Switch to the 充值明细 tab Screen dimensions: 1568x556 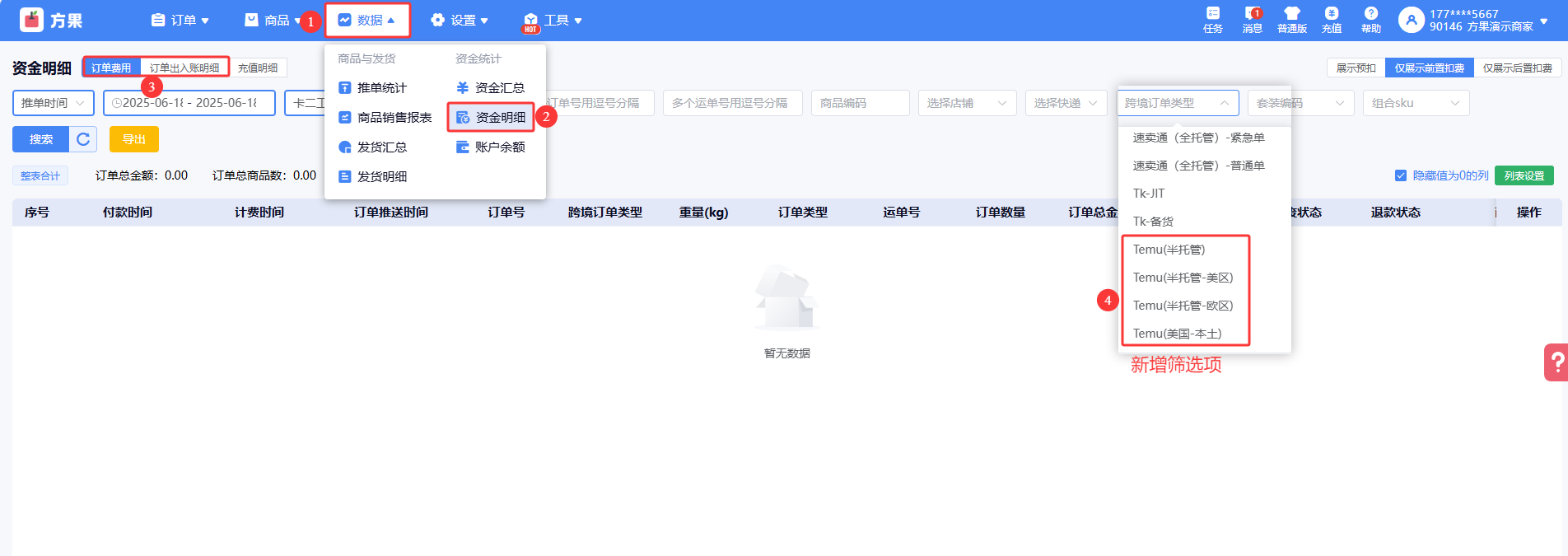click(258, 68)
